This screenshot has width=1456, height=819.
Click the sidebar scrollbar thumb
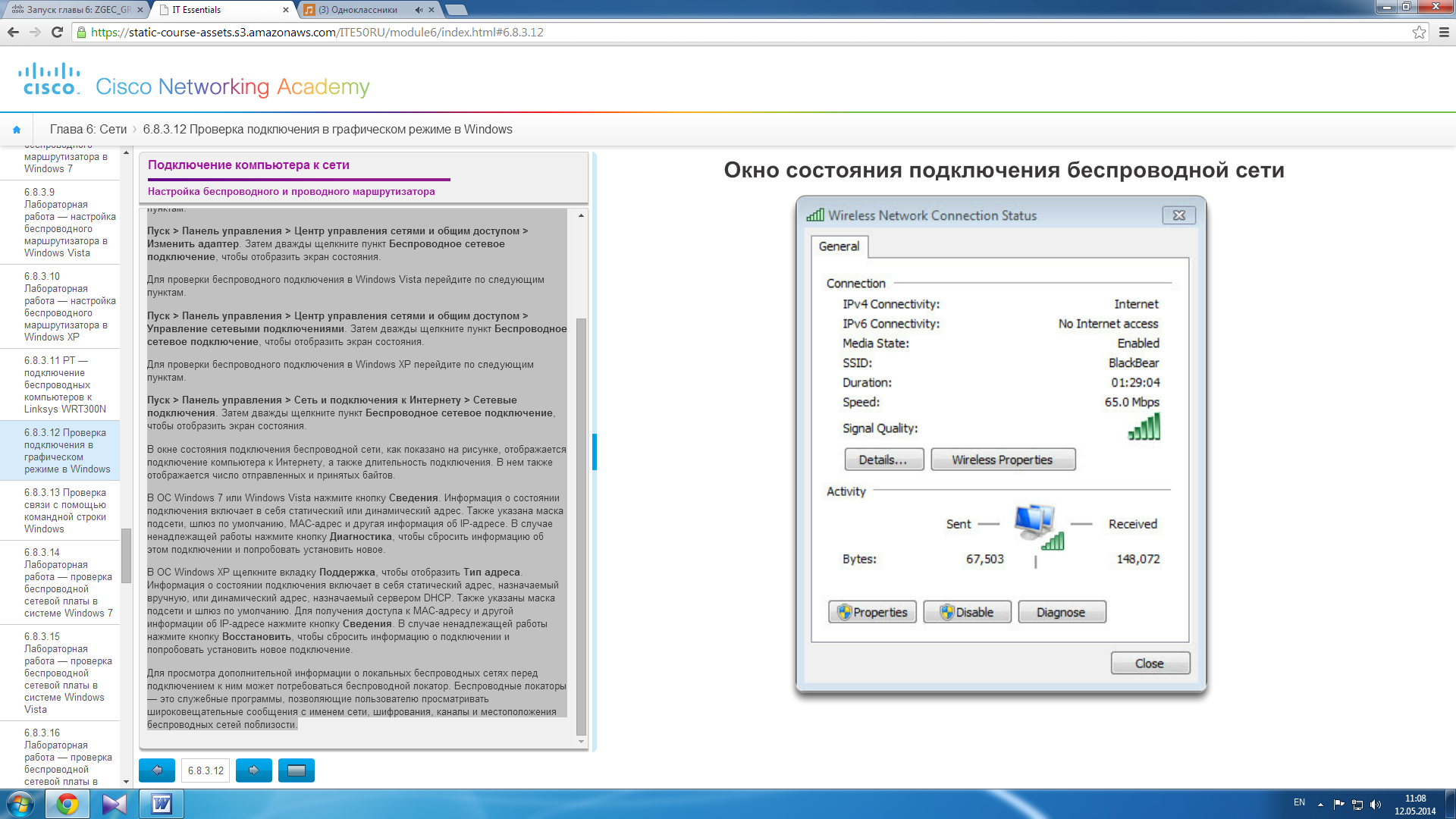(x=126, y=556)
